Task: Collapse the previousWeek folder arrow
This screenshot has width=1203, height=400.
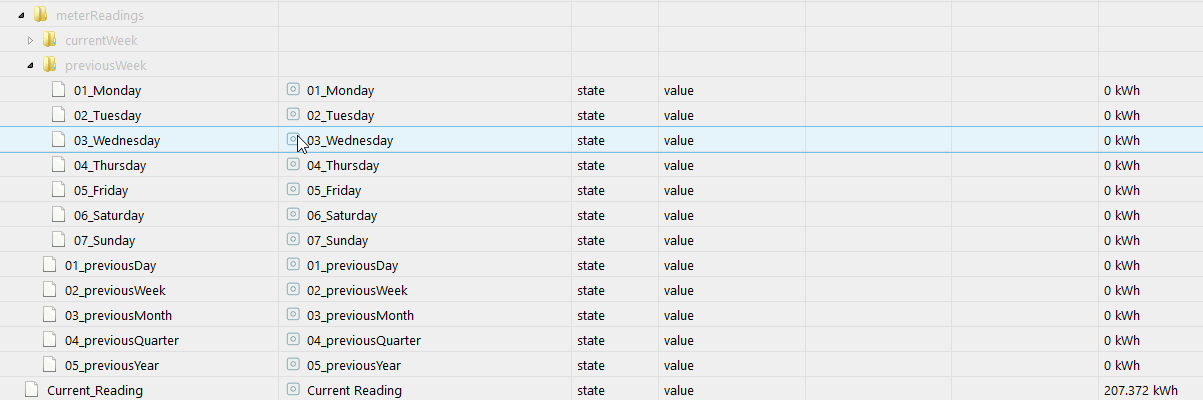Action: tap(31, 66)
